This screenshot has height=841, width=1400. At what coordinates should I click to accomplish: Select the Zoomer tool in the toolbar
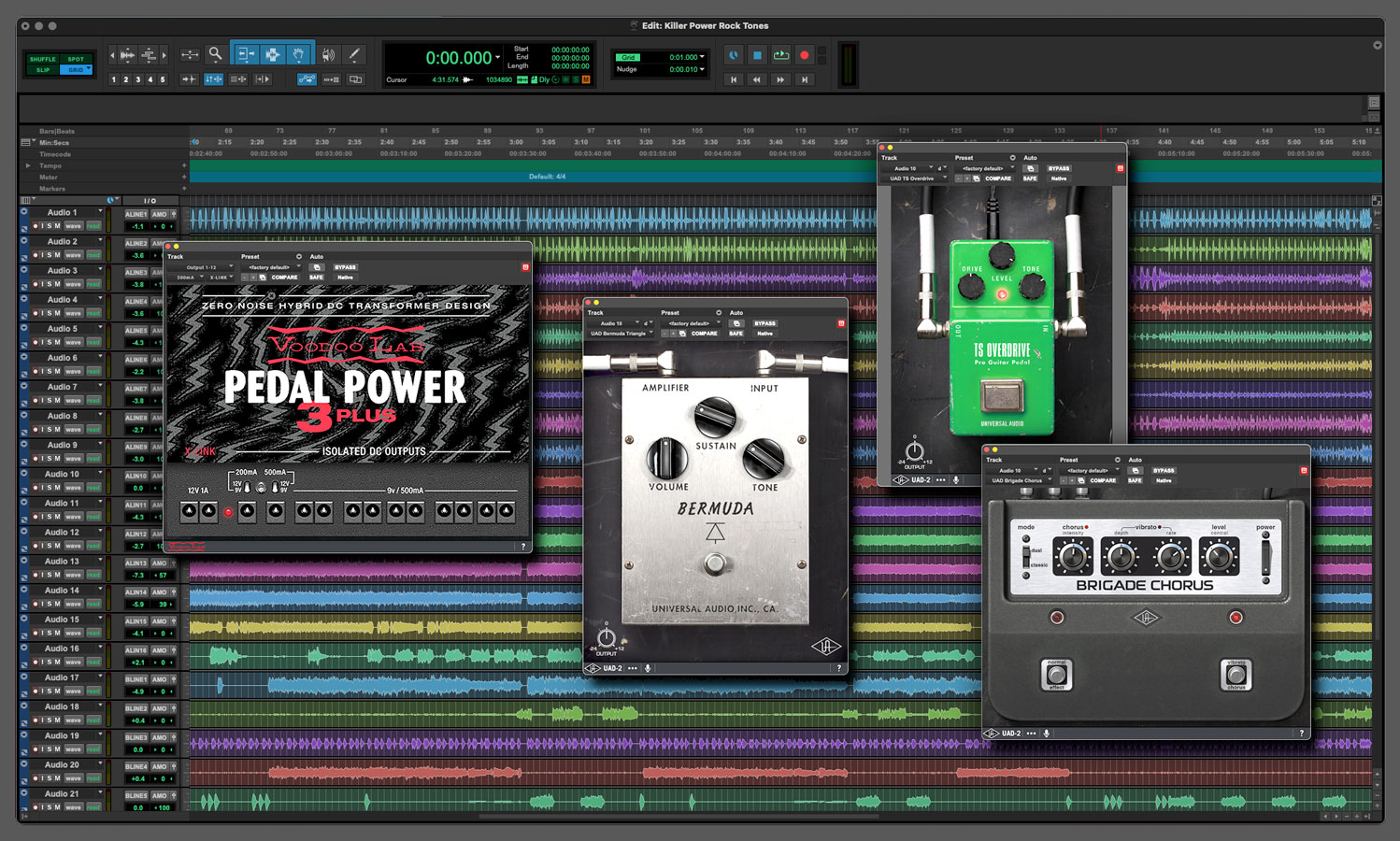[x=215, y=54]
